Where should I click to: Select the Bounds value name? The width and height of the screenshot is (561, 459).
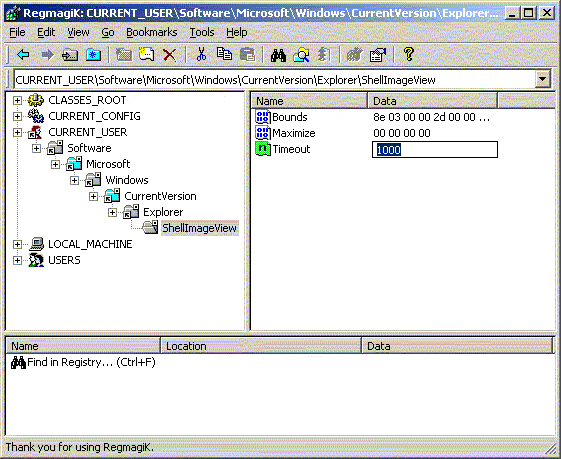coord(290,117)
